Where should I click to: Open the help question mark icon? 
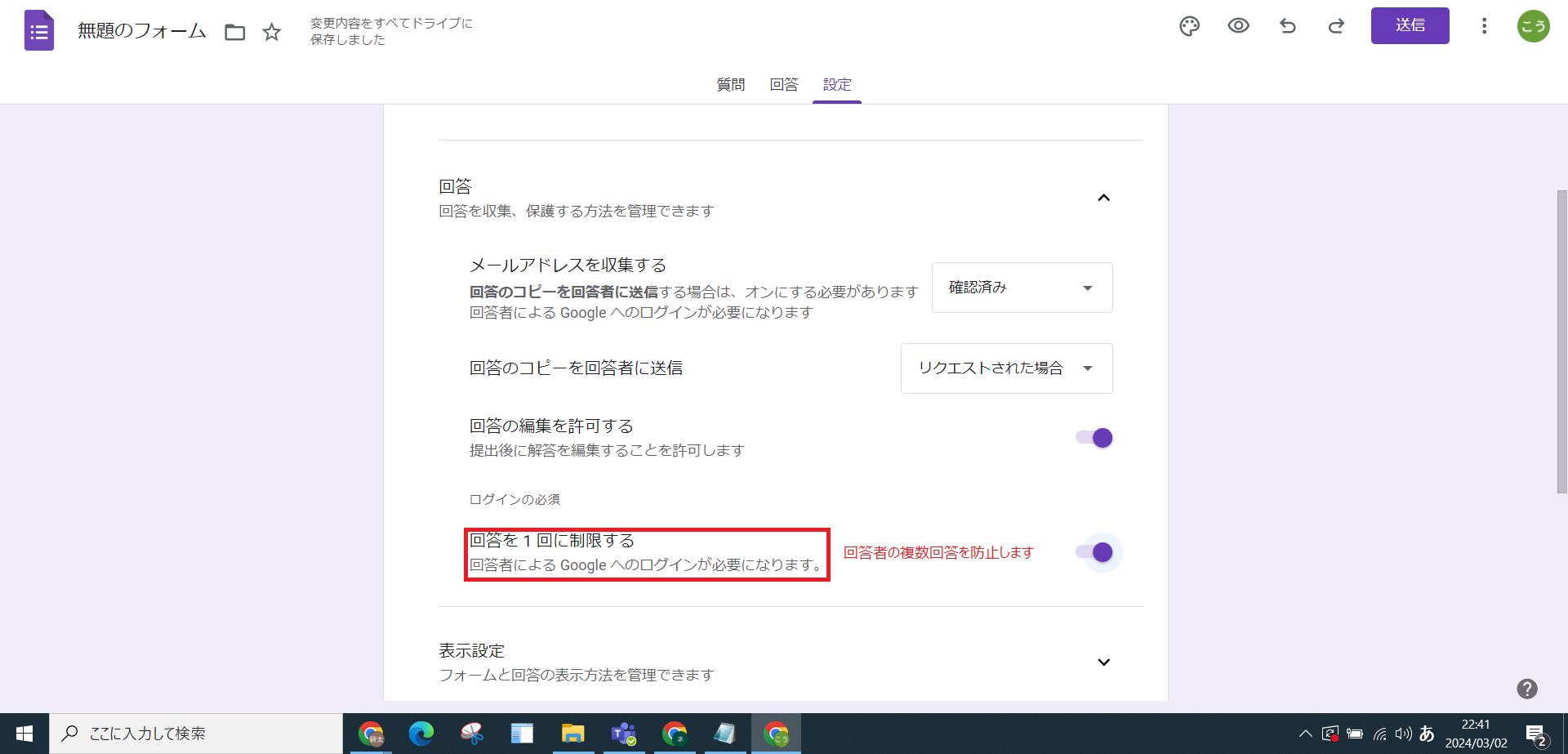click(1526, 689)
